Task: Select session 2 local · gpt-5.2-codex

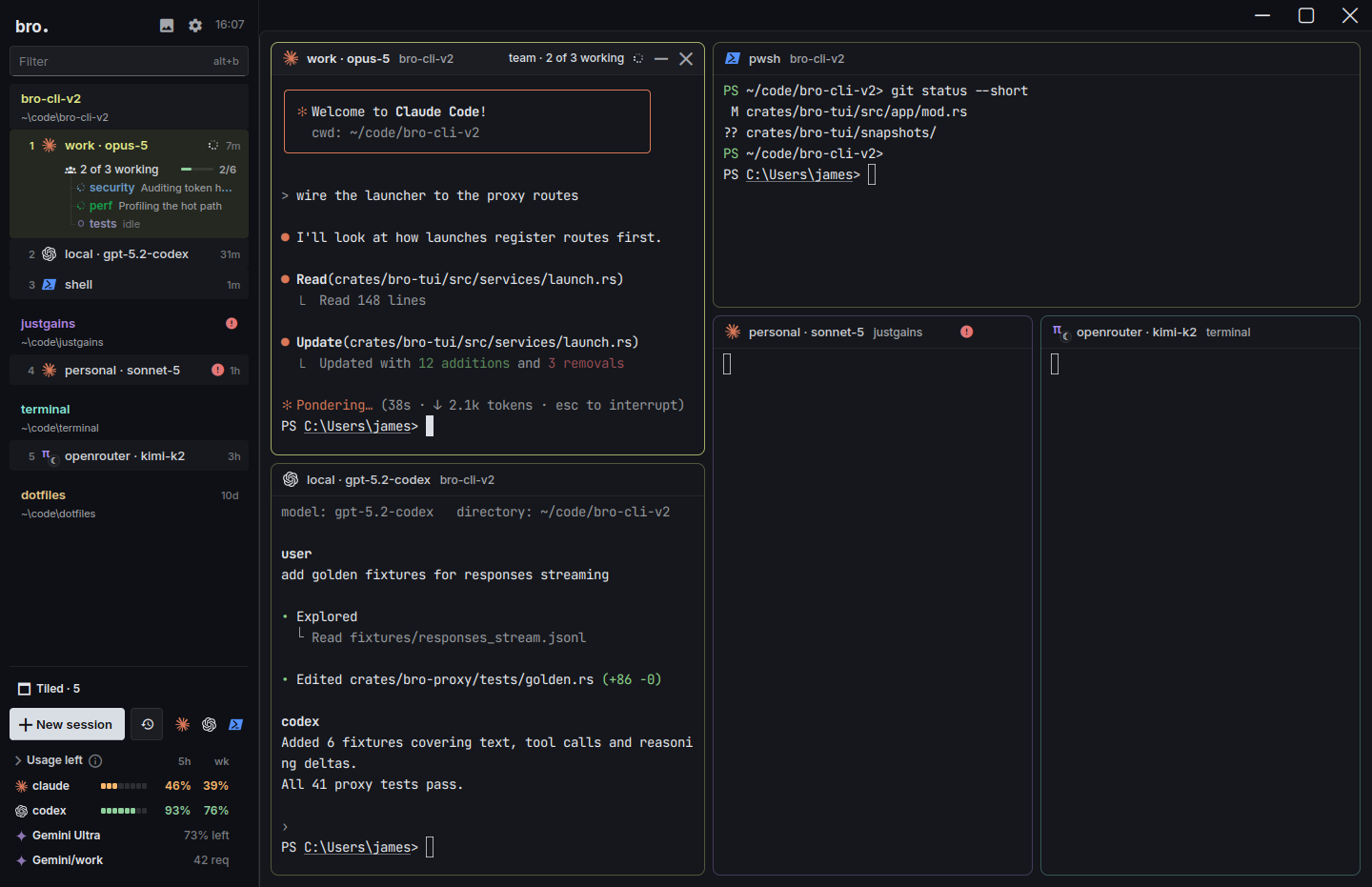Action: (129, 254)
